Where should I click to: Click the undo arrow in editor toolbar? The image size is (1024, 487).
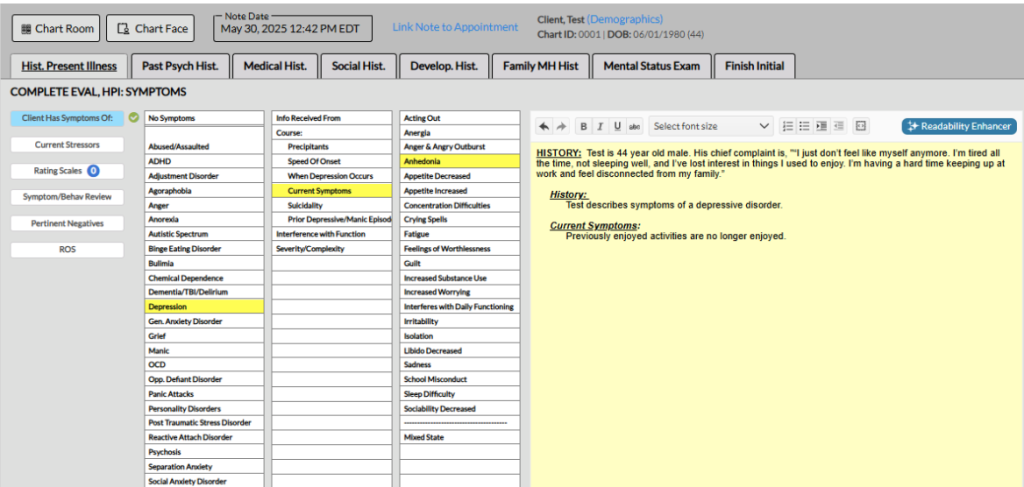(x=544, y=126)
